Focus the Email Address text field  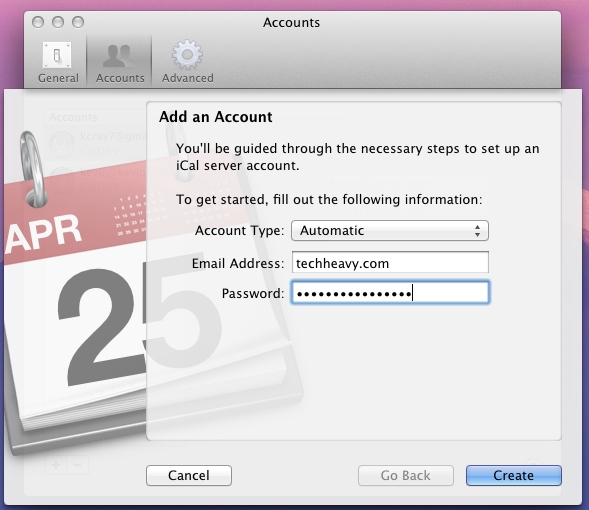[x=390, y=262]
